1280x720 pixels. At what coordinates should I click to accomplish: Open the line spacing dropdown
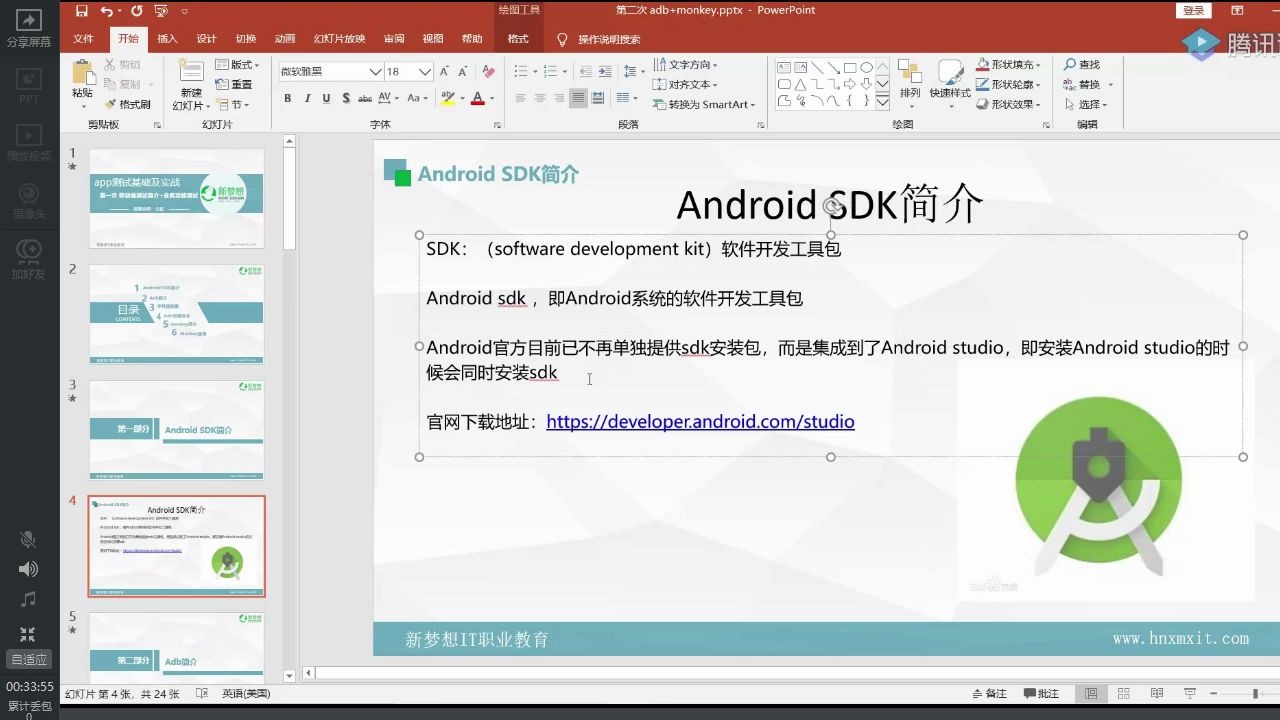click(633, 72)
